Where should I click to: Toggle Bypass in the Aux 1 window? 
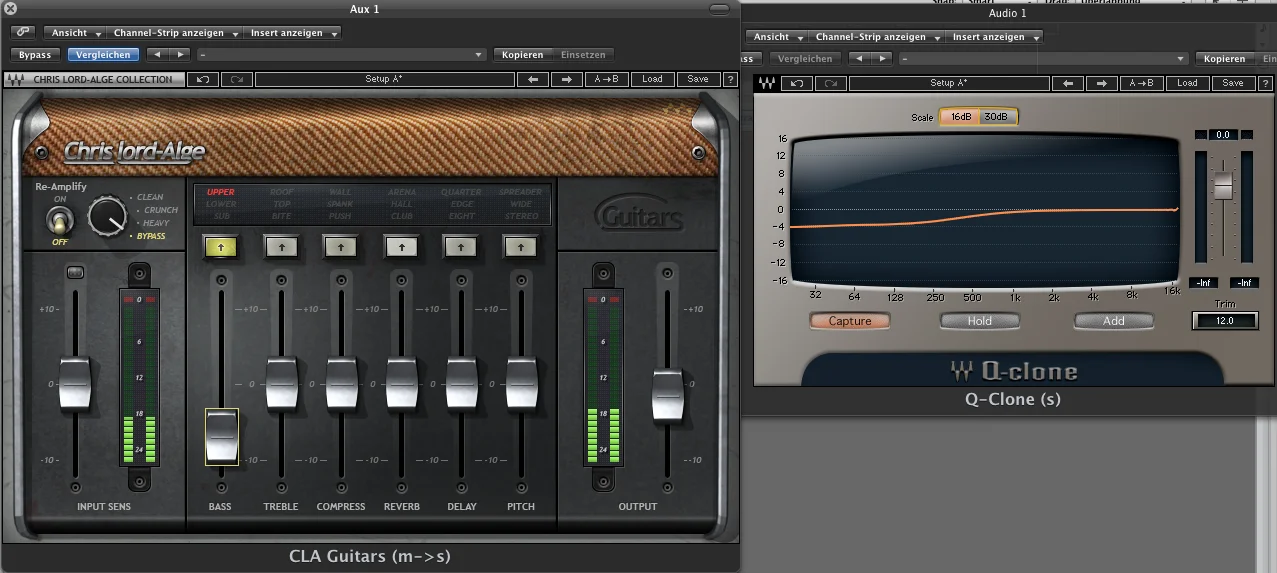pos(35,55)
